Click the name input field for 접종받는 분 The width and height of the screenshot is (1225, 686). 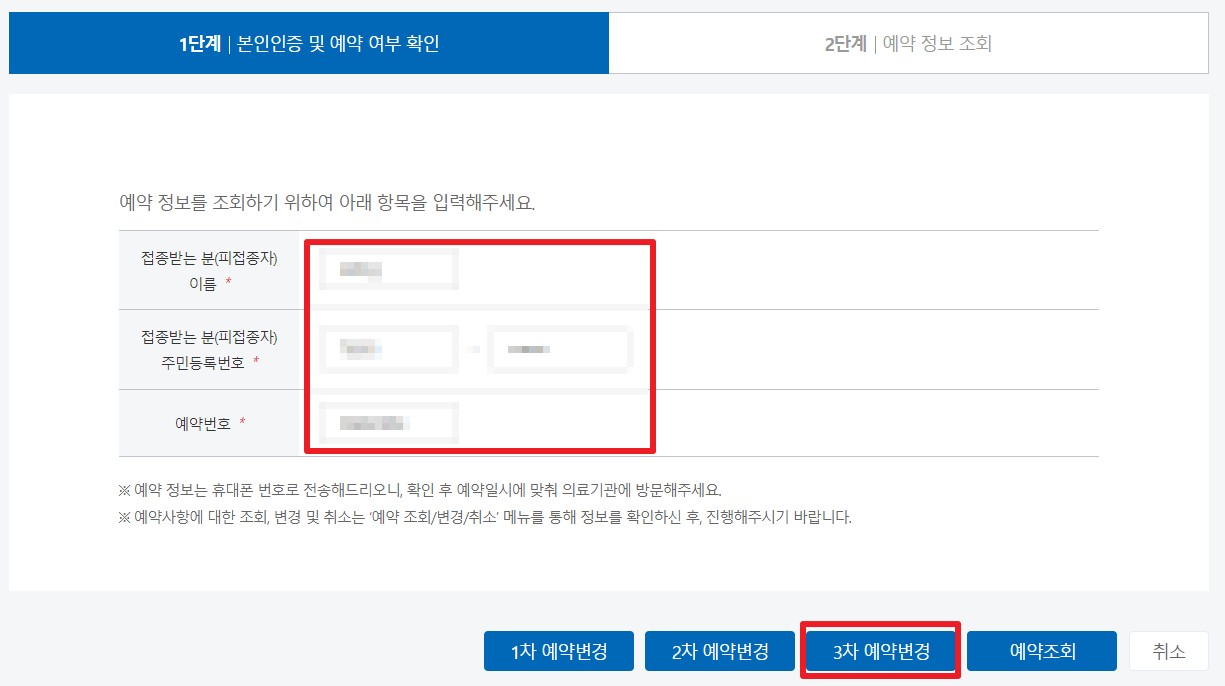(388, 269)
